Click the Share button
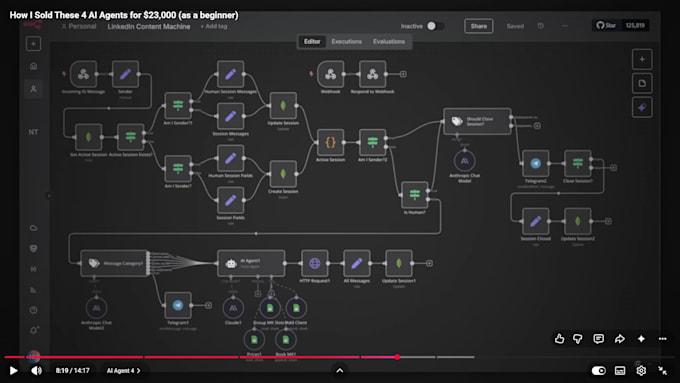 tap(478, 26)
